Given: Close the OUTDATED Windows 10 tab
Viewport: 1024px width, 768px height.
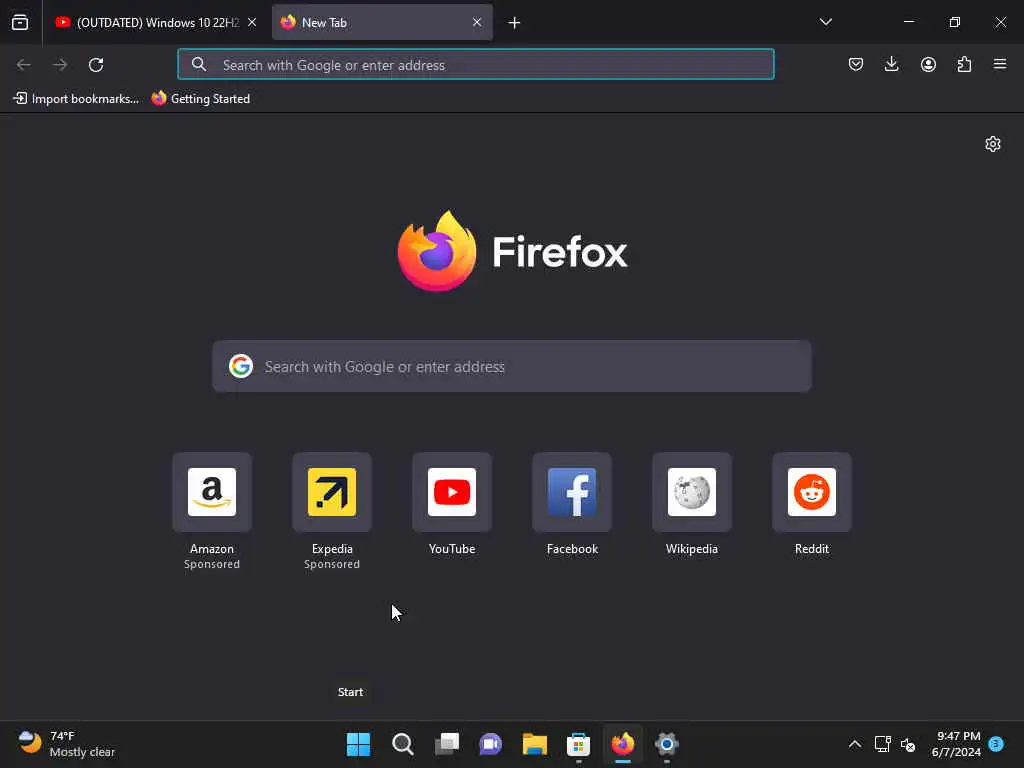Looking at the screenshot, I should 252,23.
